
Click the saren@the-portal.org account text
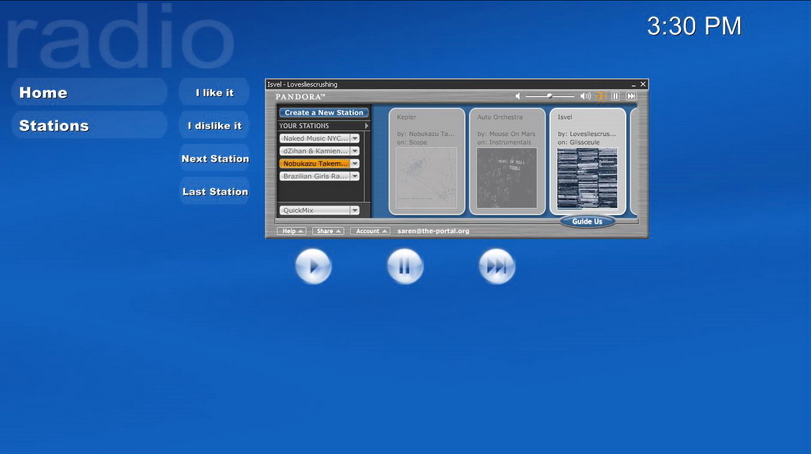(x=433, y=231)
